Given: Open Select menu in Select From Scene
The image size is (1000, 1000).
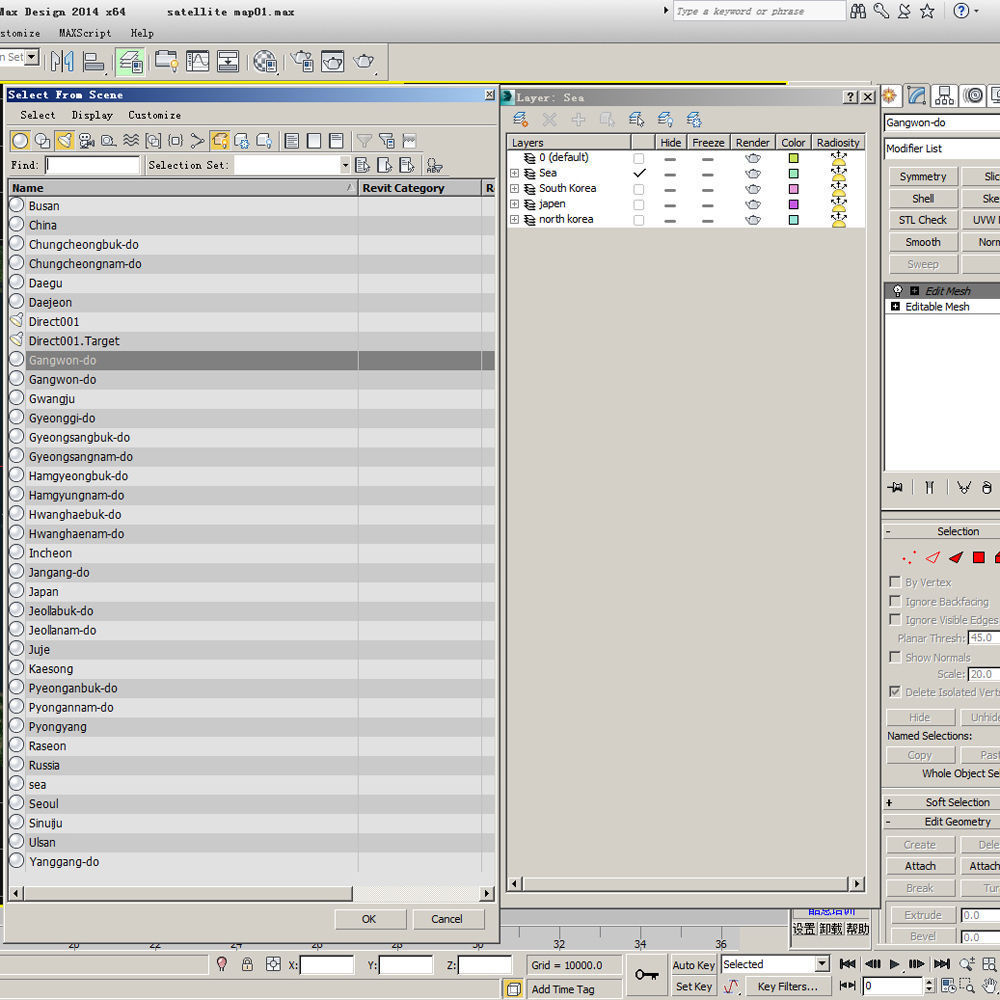Looking at the screenshot, I should (x=38, y=115).
